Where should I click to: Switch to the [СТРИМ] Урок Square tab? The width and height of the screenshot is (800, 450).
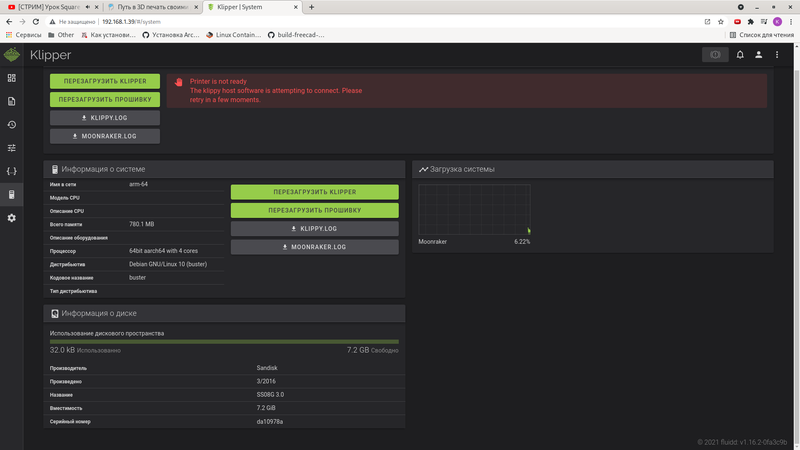click(x=50, y=6)
